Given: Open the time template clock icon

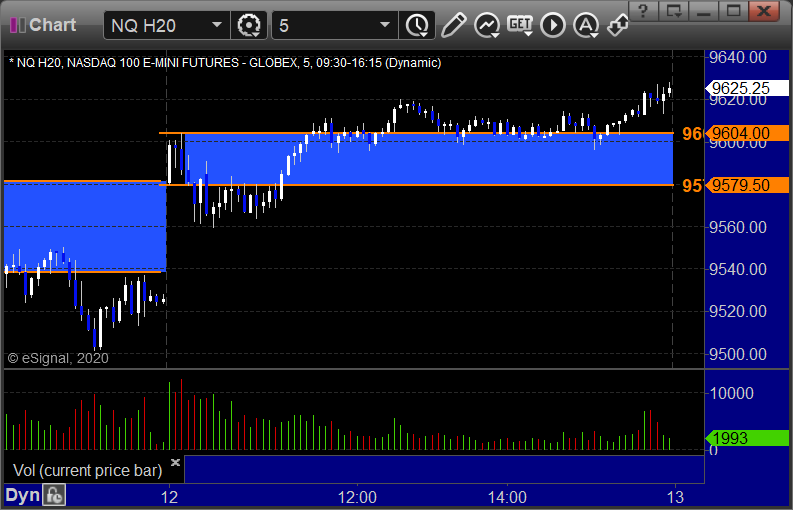Looking at the screenshot, I should pos(417,25).
